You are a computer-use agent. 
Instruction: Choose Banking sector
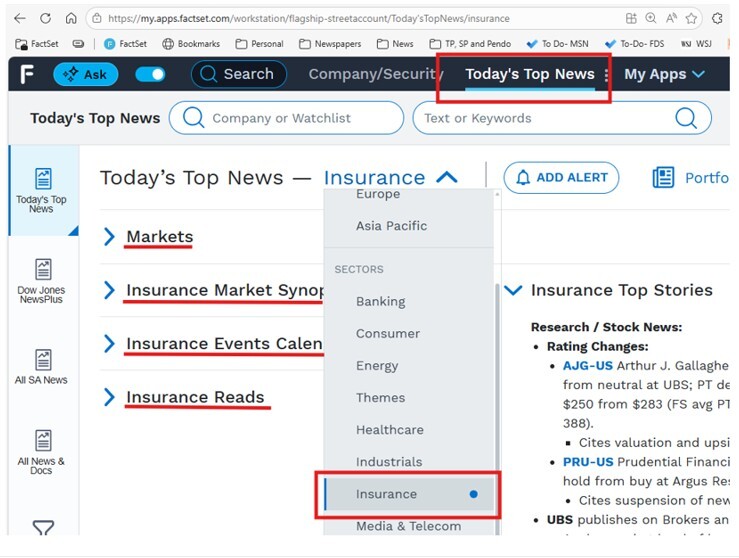point(381,302)
